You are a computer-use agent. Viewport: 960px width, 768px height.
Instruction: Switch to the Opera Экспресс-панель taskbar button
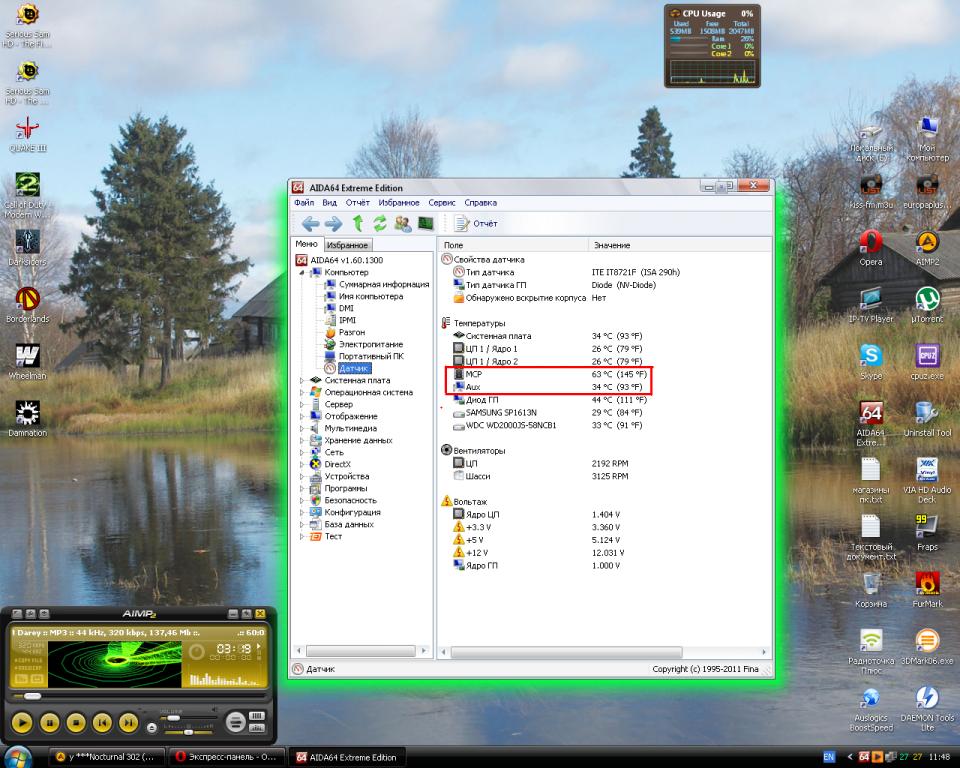point(226,757)
